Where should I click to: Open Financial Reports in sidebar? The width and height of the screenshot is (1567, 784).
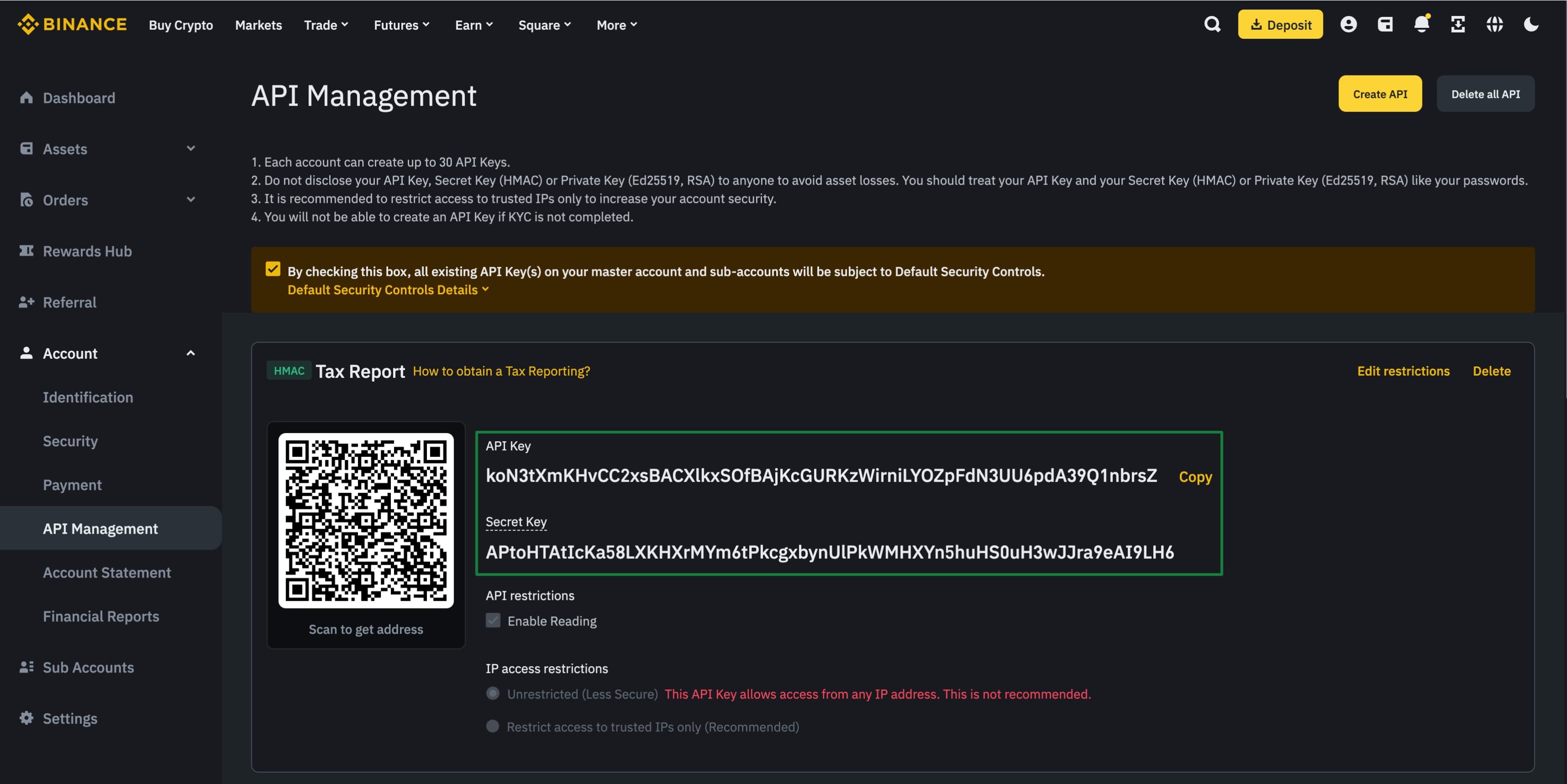point(101,616)
